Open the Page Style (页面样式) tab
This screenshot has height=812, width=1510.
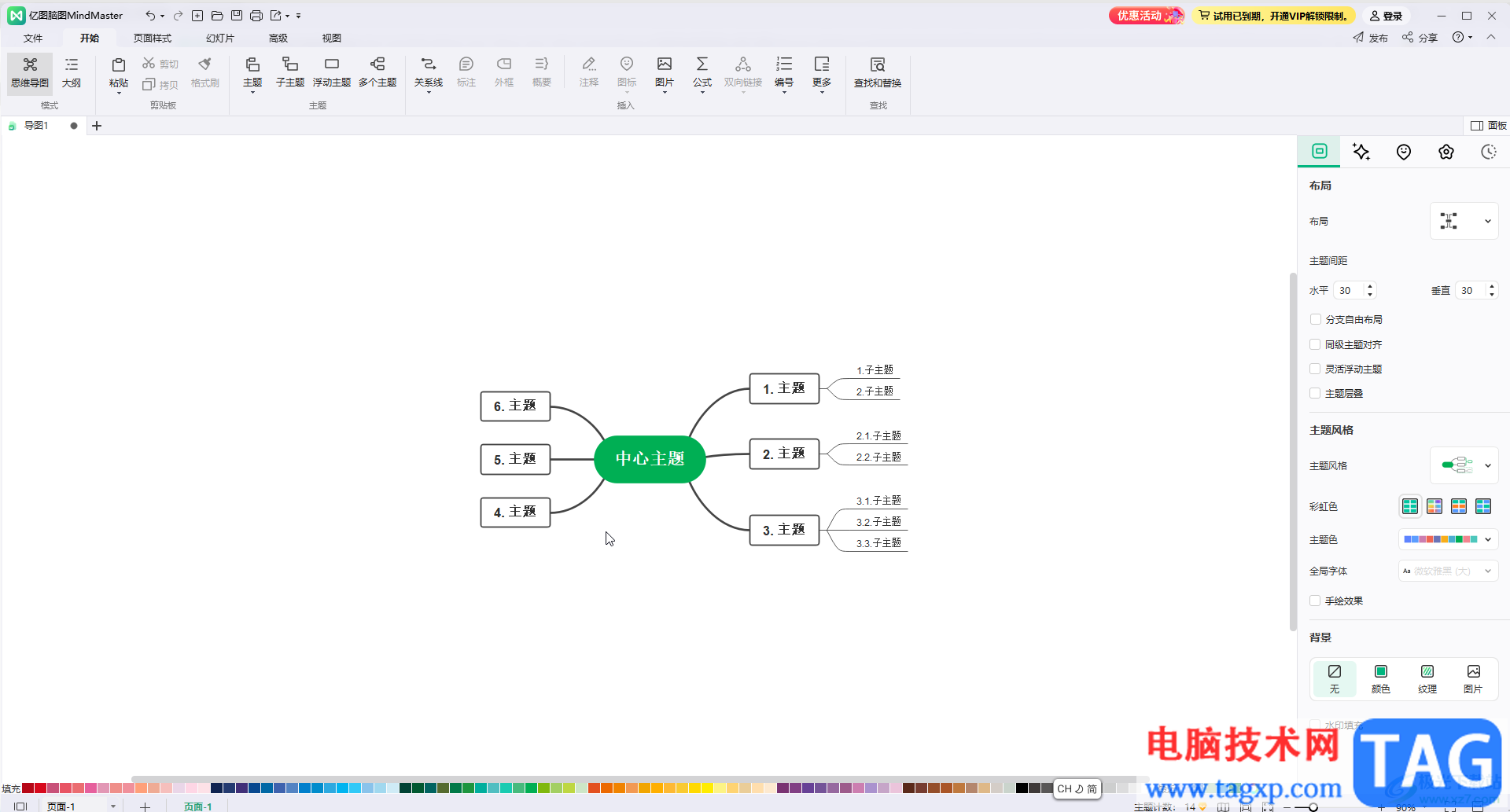point(153,38)
